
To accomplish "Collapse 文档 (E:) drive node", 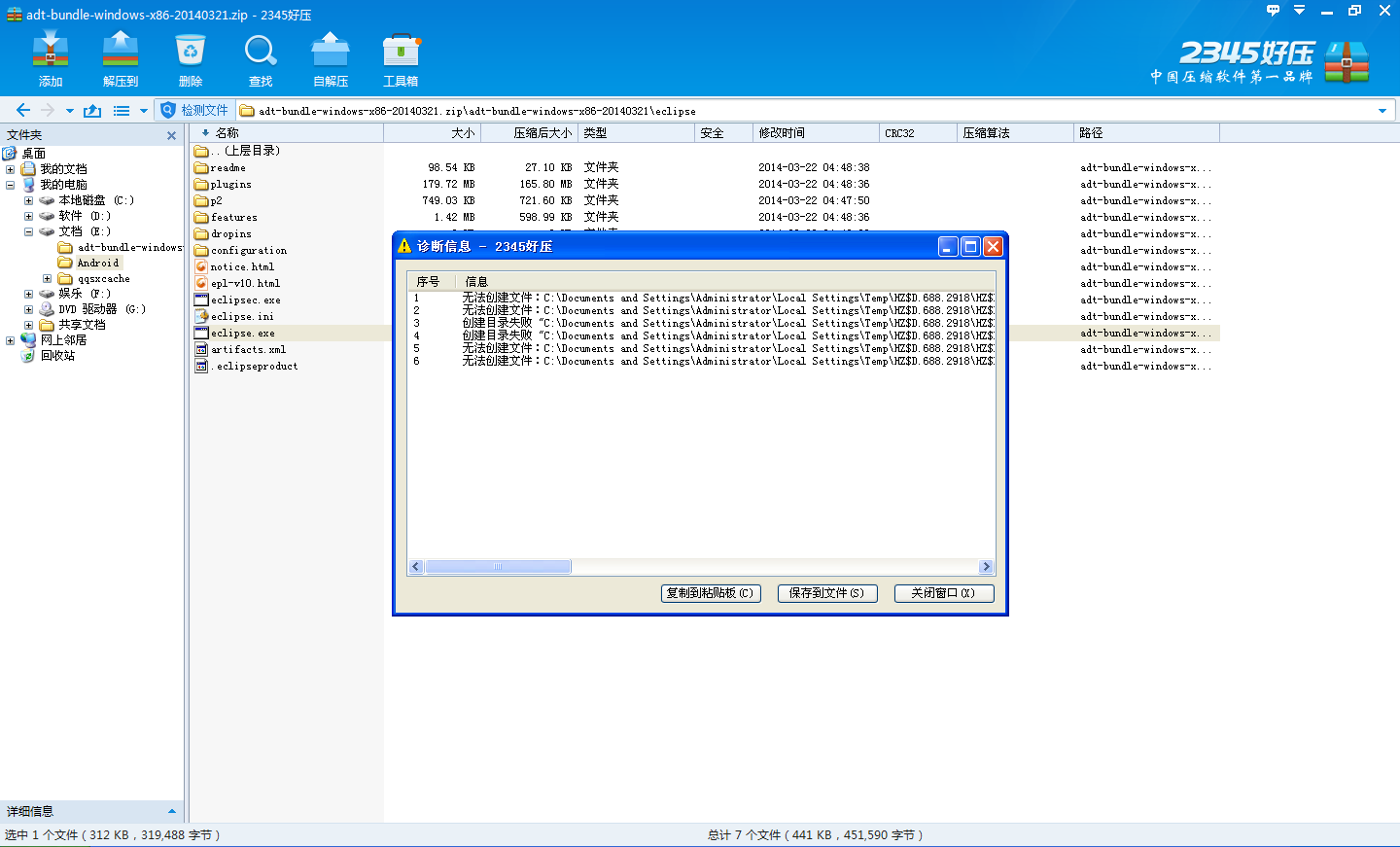I will coord(28,231).
